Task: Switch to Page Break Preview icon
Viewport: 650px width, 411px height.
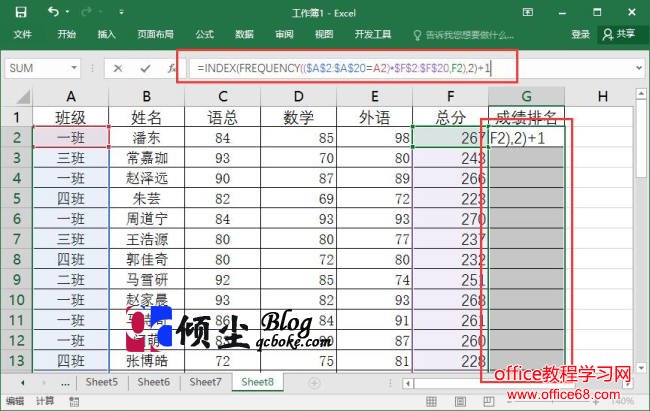Action: [x=489, y=401]
